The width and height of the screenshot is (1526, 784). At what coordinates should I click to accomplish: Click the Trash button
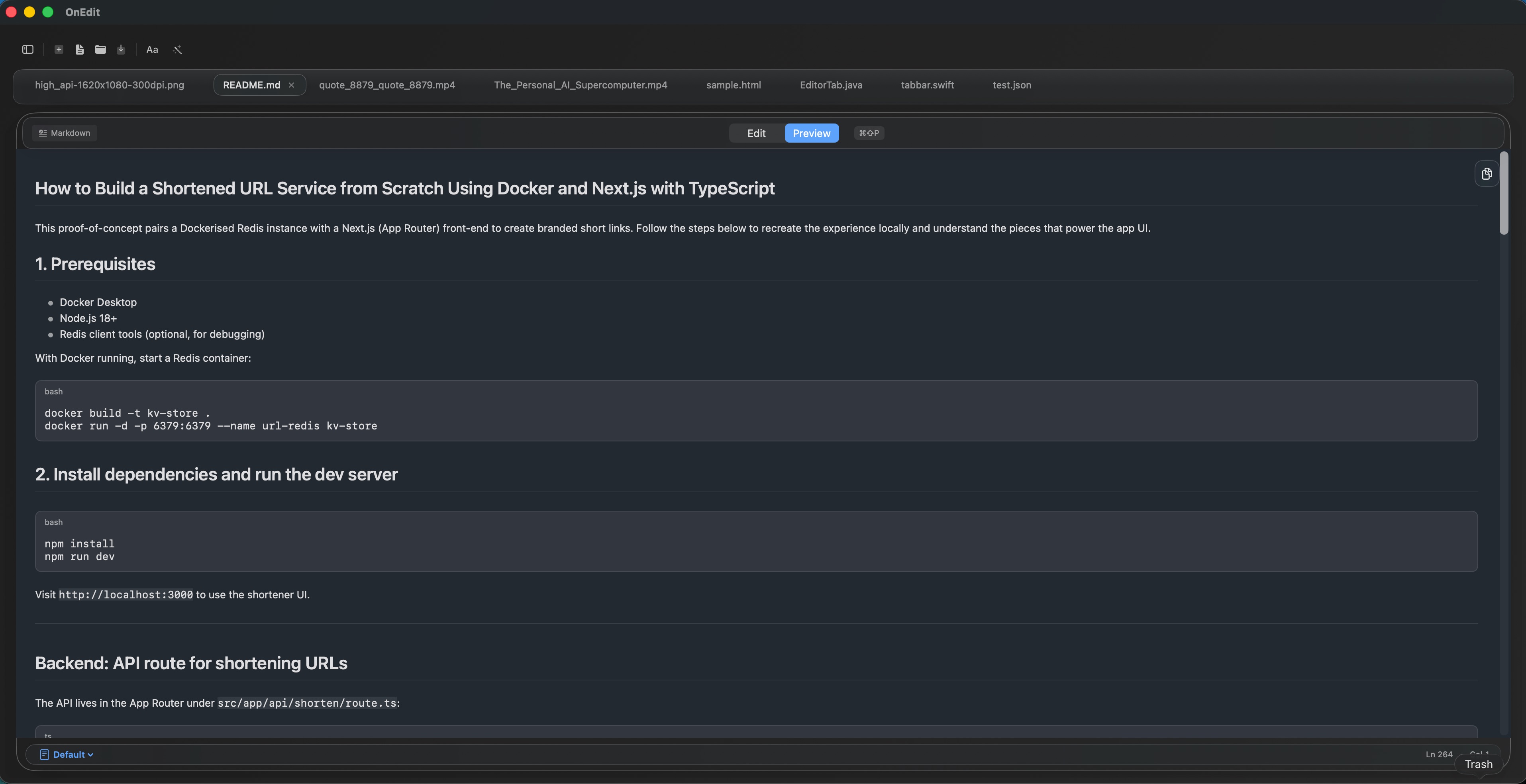tap(1477, 764)
